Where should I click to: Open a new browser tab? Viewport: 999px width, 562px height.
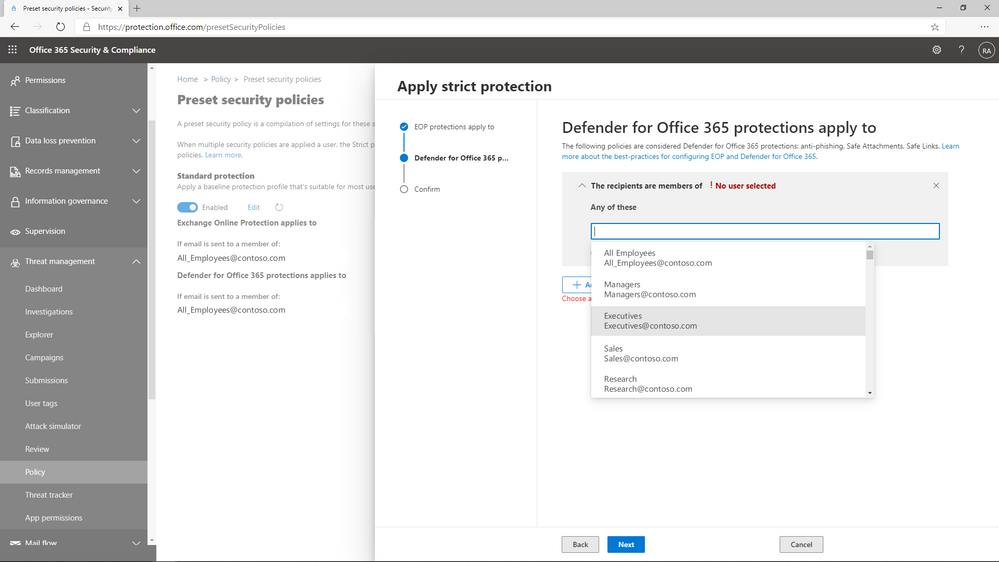[136, 8]
